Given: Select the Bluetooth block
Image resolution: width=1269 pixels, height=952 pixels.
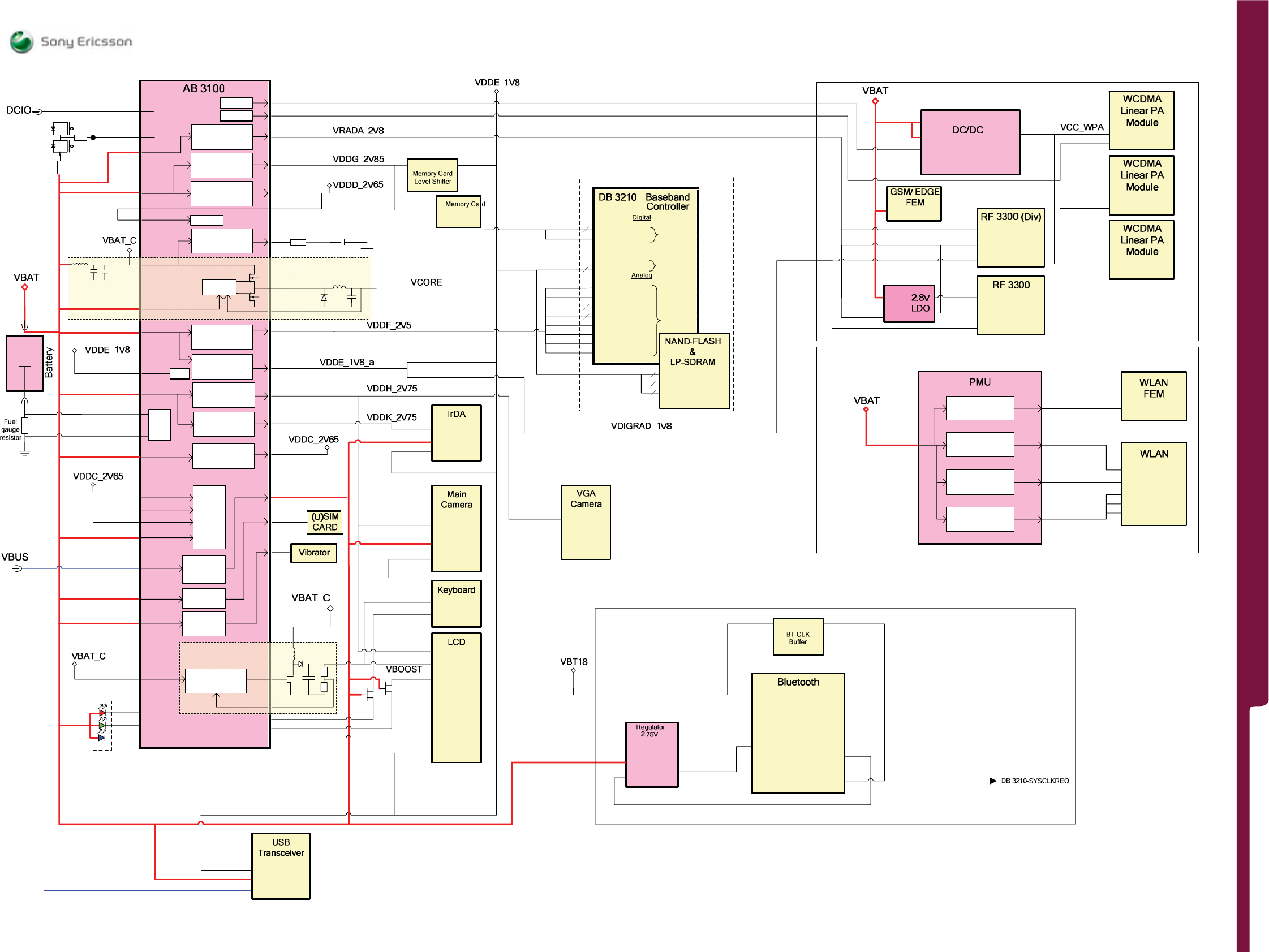Looking at the screenshot, I should click(798, 733).
